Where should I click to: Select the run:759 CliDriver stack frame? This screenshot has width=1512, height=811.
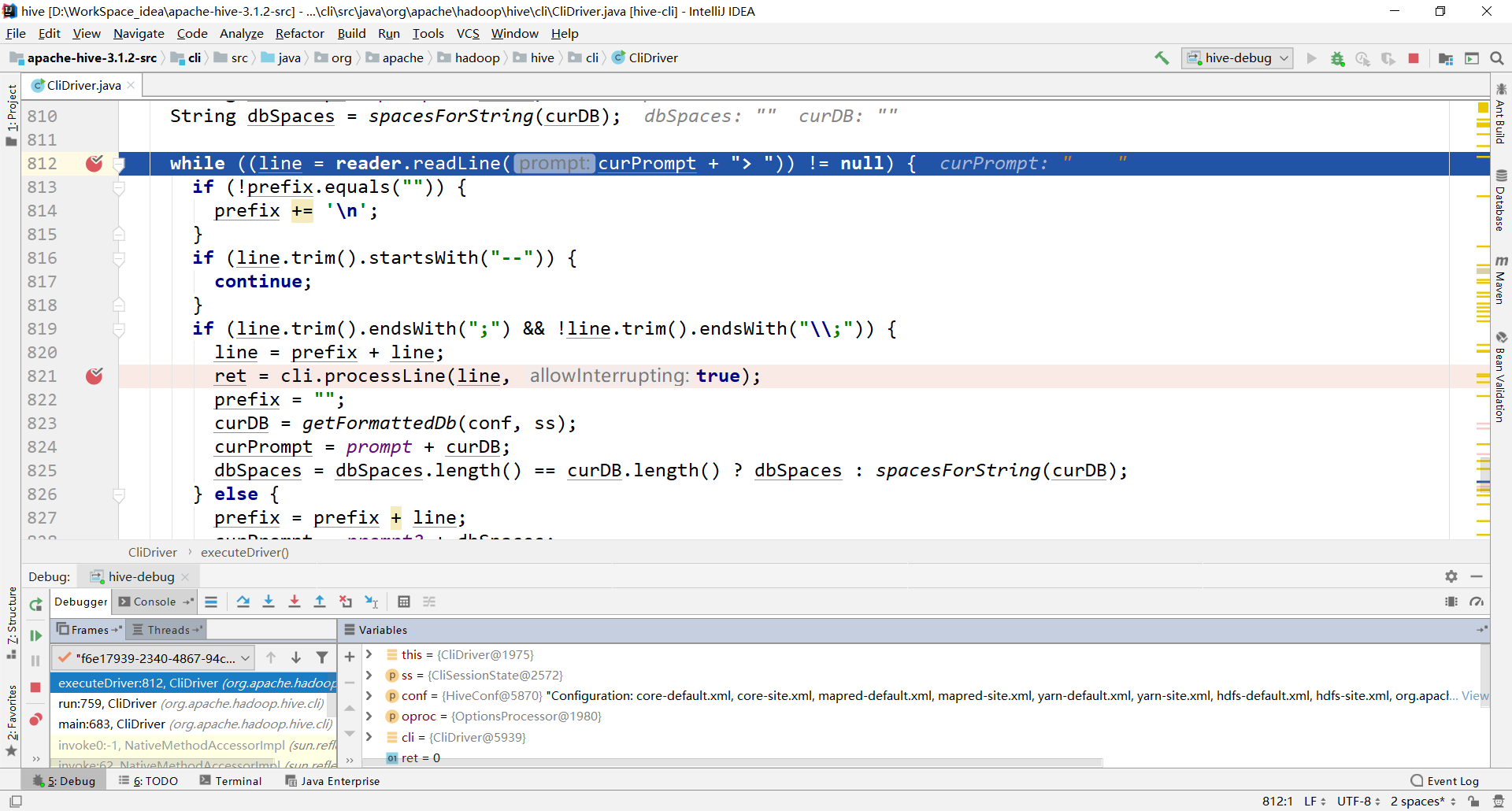[194, 703]
